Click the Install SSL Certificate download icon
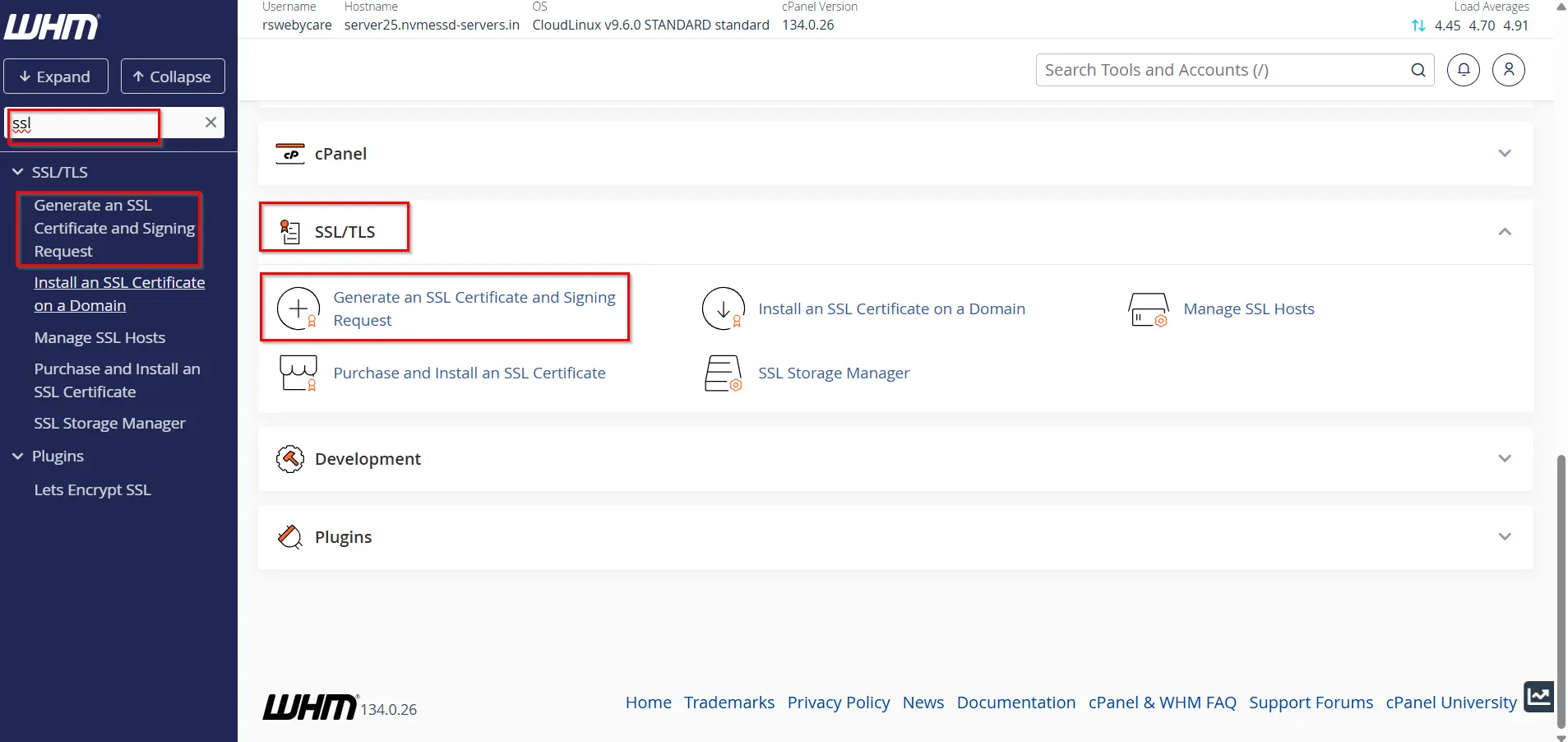 (724, 308)
